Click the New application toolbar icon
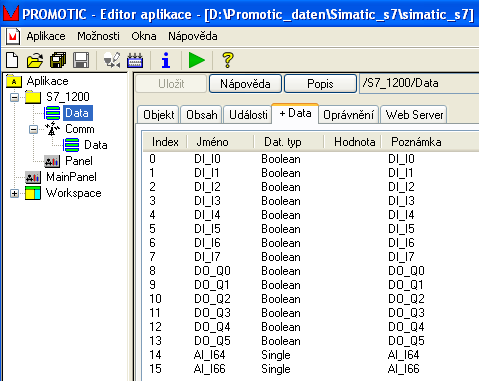 pyautogui.click(x=12, y=60)
